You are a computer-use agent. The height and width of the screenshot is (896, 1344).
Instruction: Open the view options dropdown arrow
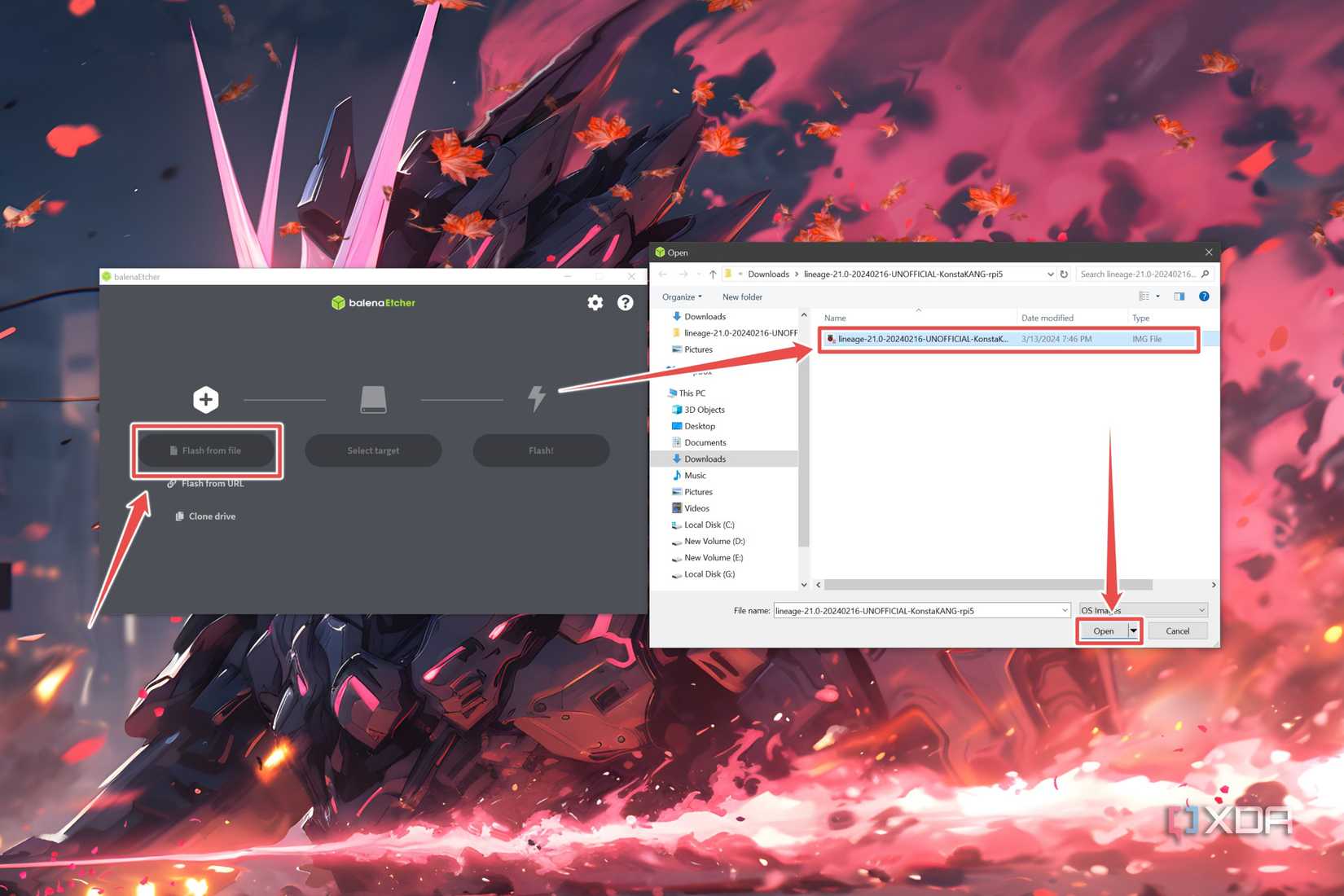click(1158, 296)
